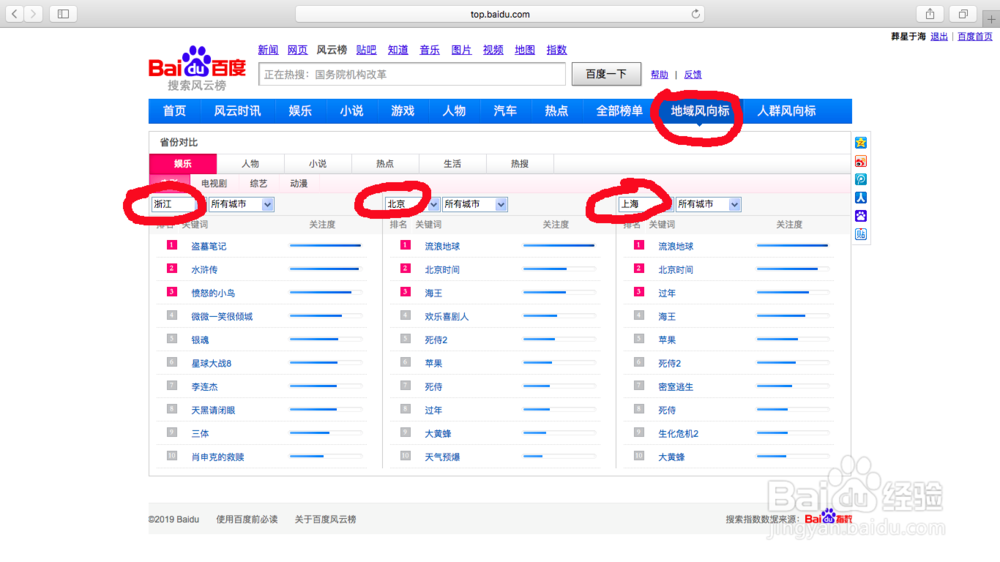Share via Baidu paw icon
The height and width of the screenshot is (562, 1000).
[860, 216]
